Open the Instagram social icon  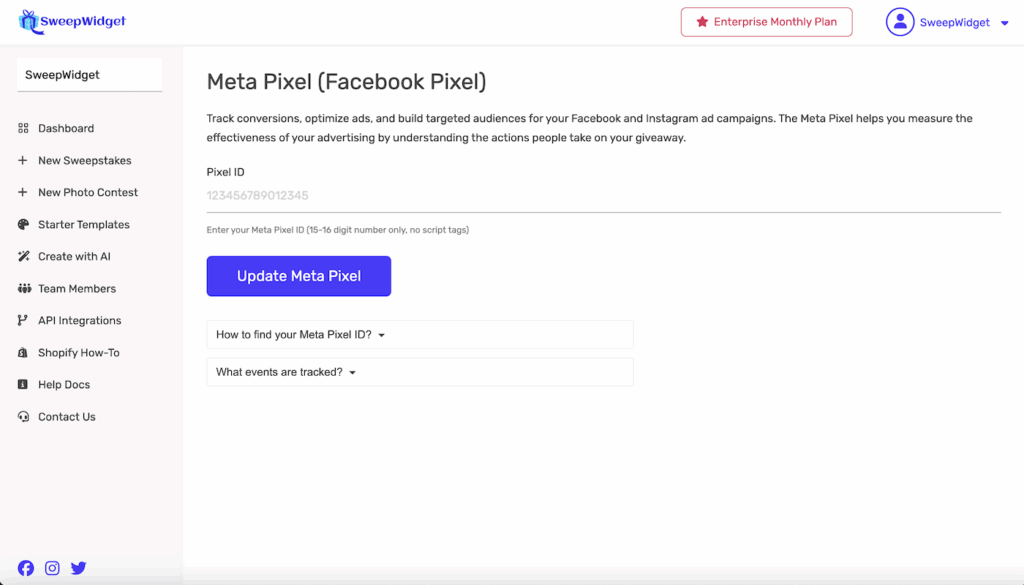coord(52,568)
